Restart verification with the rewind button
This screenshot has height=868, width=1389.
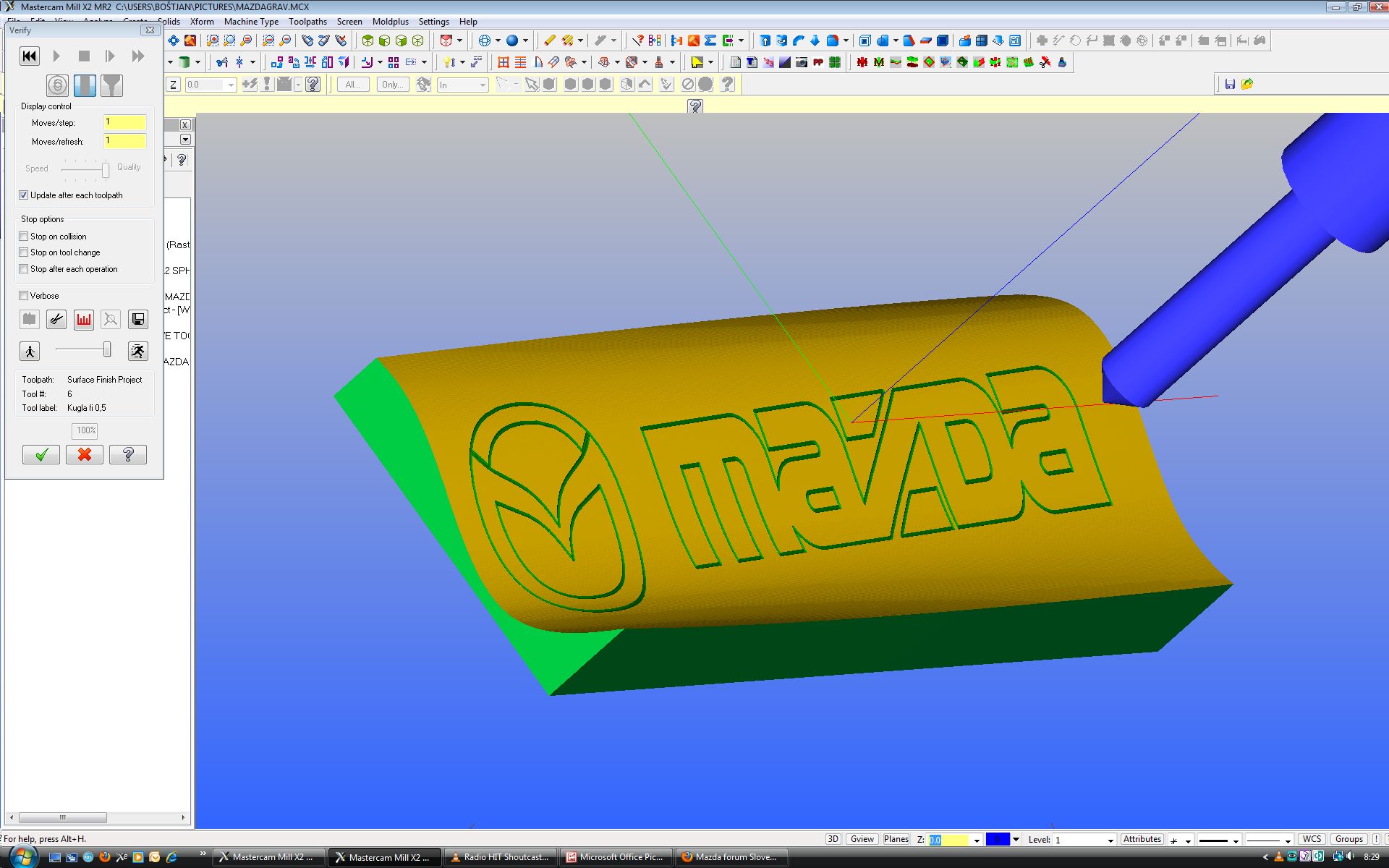click(x=30, y=56)
